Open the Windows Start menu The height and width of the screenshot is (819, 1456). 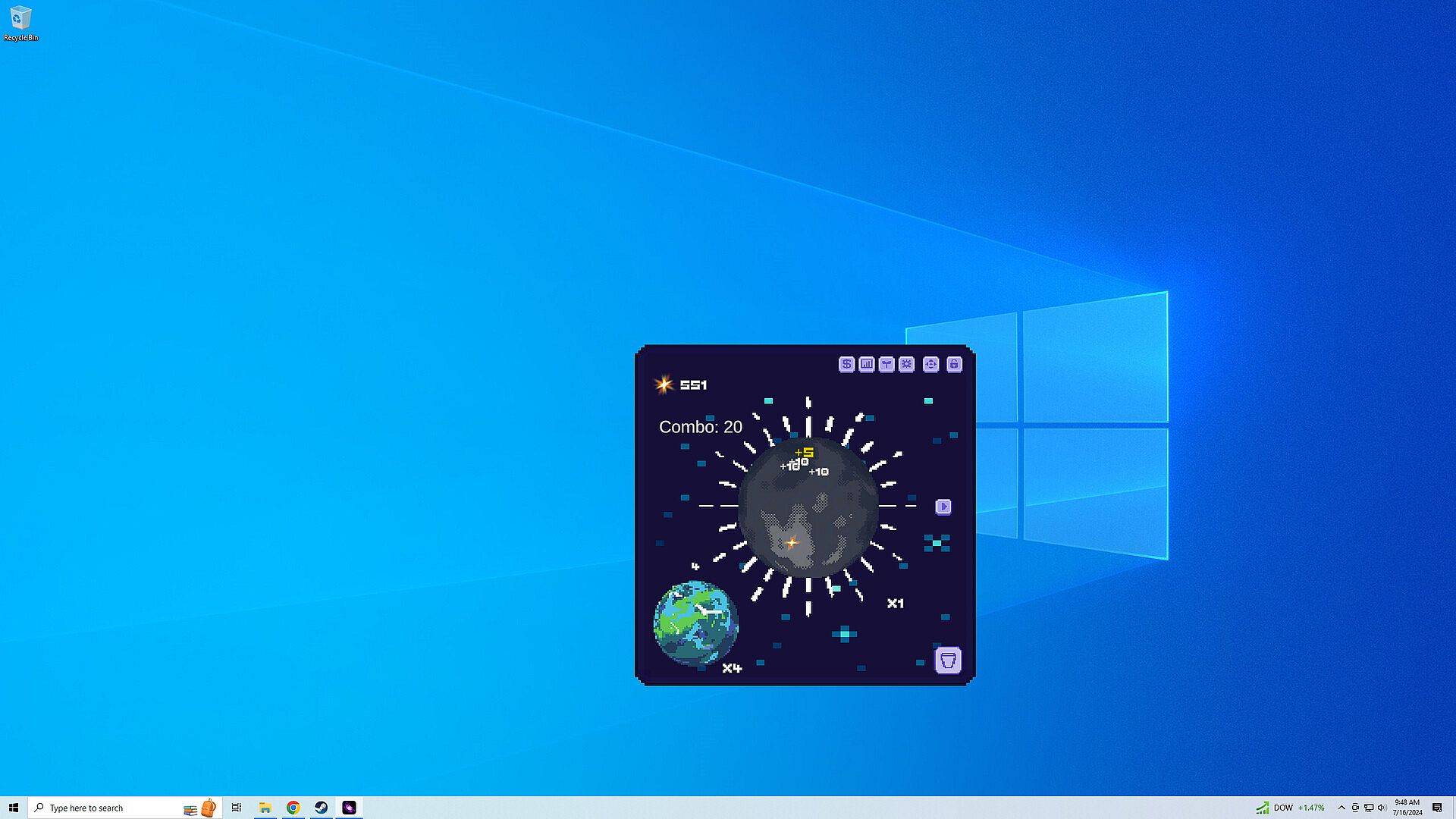click(14, 808)
